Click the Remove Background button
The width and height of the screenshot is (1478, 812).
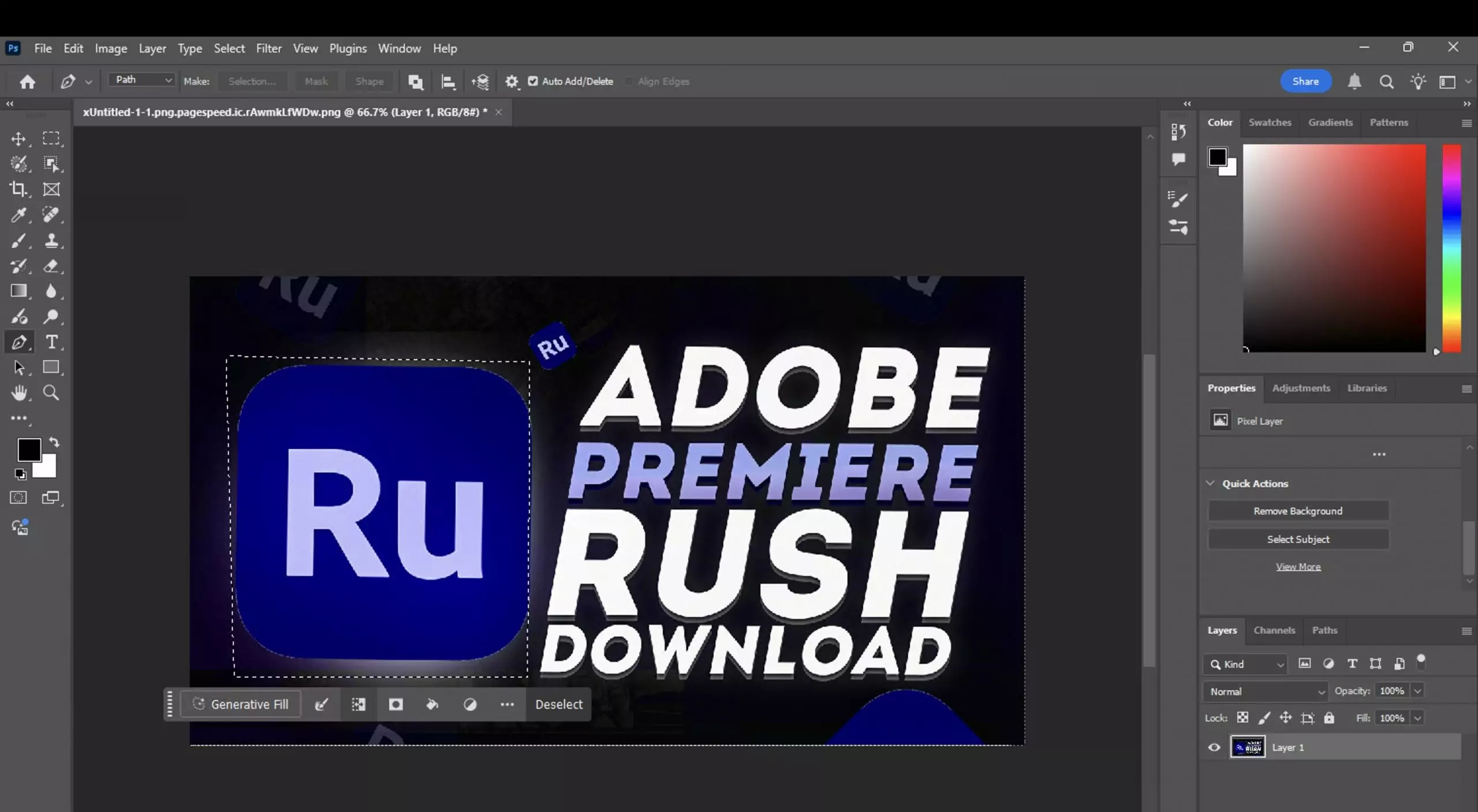[x=1297, y=511]
